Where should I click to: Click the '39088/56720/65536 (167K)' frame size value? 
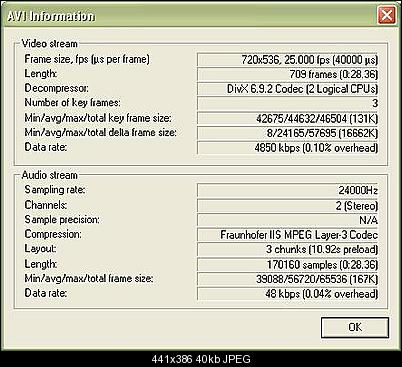pos(287,279)
